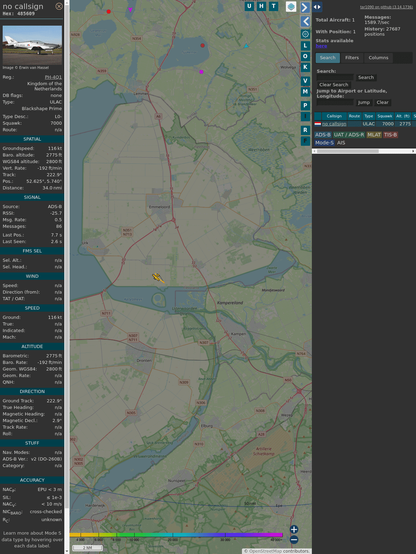Click the red aircraft dot near the upper-center lake
The image size is (416, 554).
coord(203,45)
